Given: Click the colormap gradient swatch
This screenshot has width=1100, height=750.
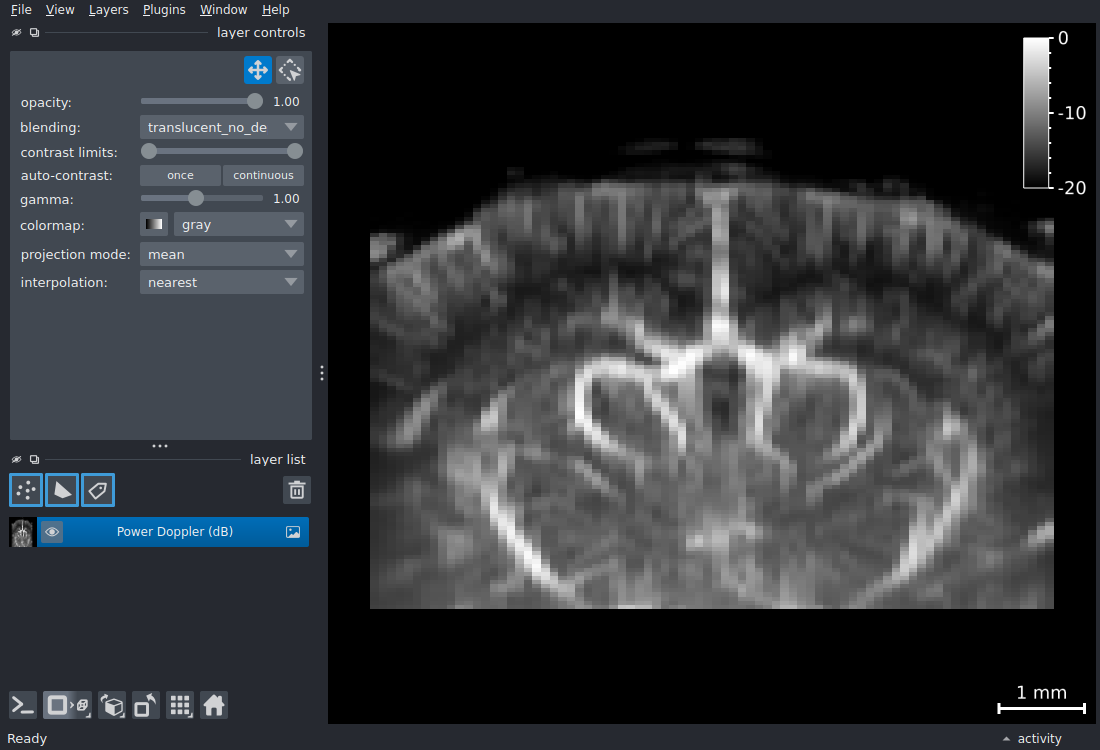Looking at the screenshot, I should (154, 225).
